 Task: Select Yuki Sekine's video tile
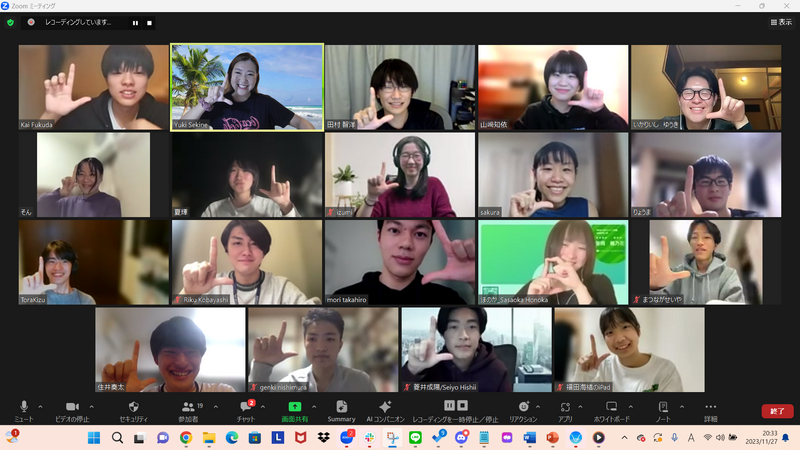(246, 87)
